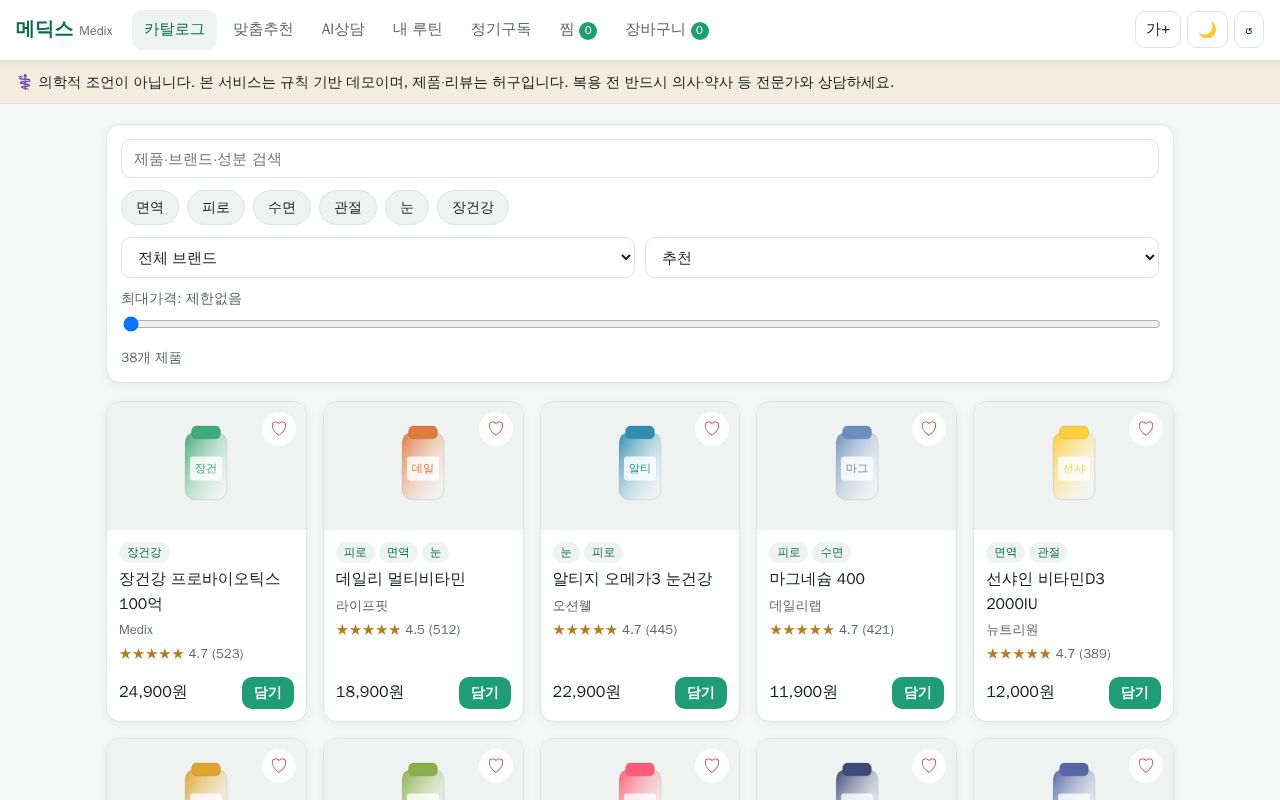Favorite 알티지 오메가3 눈건강 with heart icon
The height and width of the screenshot is (800, 1280).
pyautogui.click(x=712, y=429)
